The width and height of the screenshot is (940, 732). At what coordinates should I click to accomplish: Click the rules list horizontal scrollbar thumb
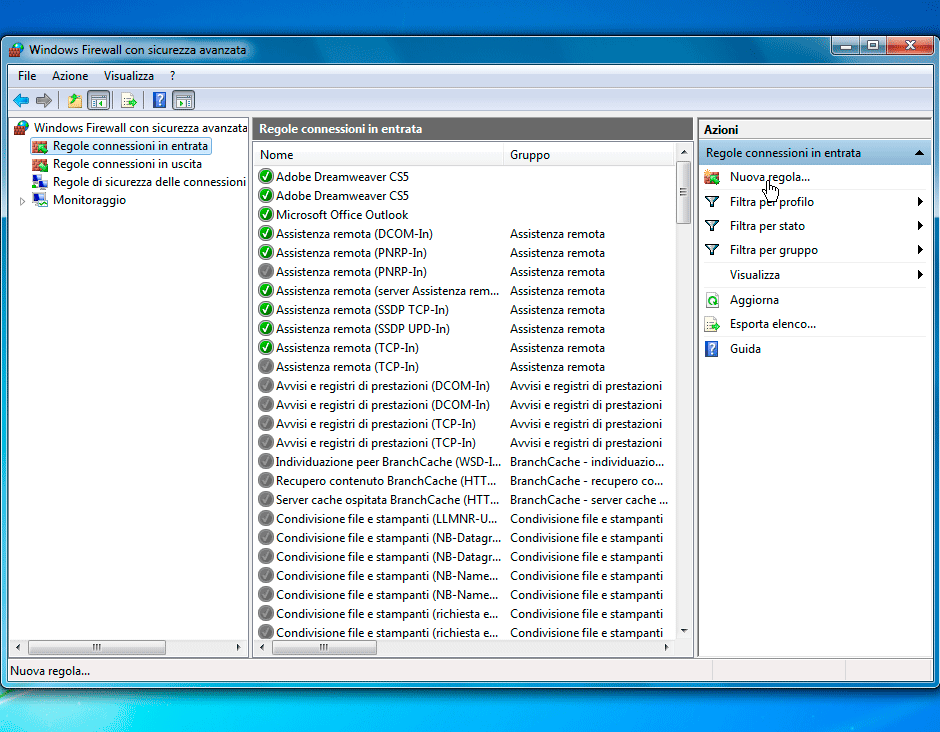point(324,647)
